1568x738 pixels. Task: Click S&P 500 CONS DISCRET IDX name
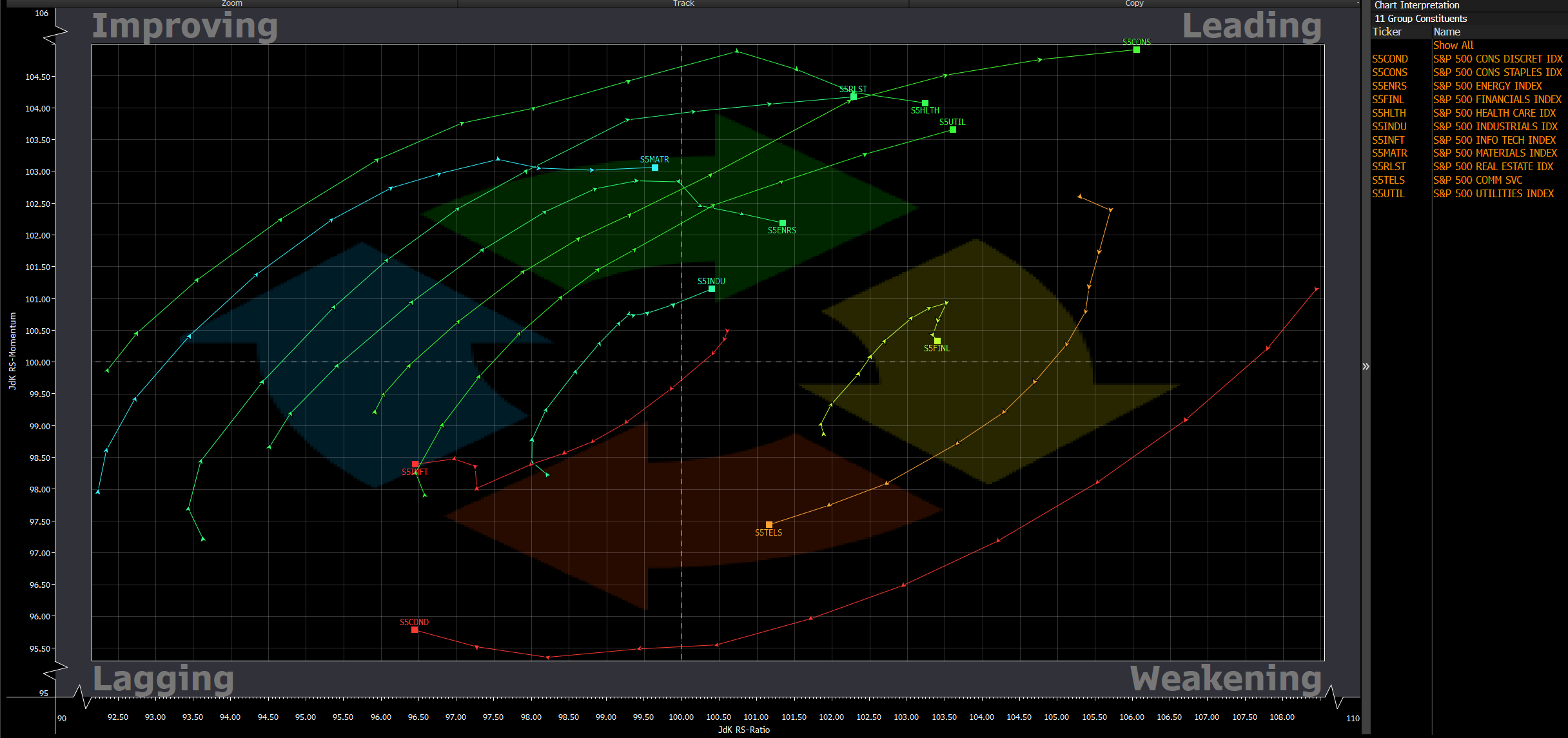[x=1498, y=59]
